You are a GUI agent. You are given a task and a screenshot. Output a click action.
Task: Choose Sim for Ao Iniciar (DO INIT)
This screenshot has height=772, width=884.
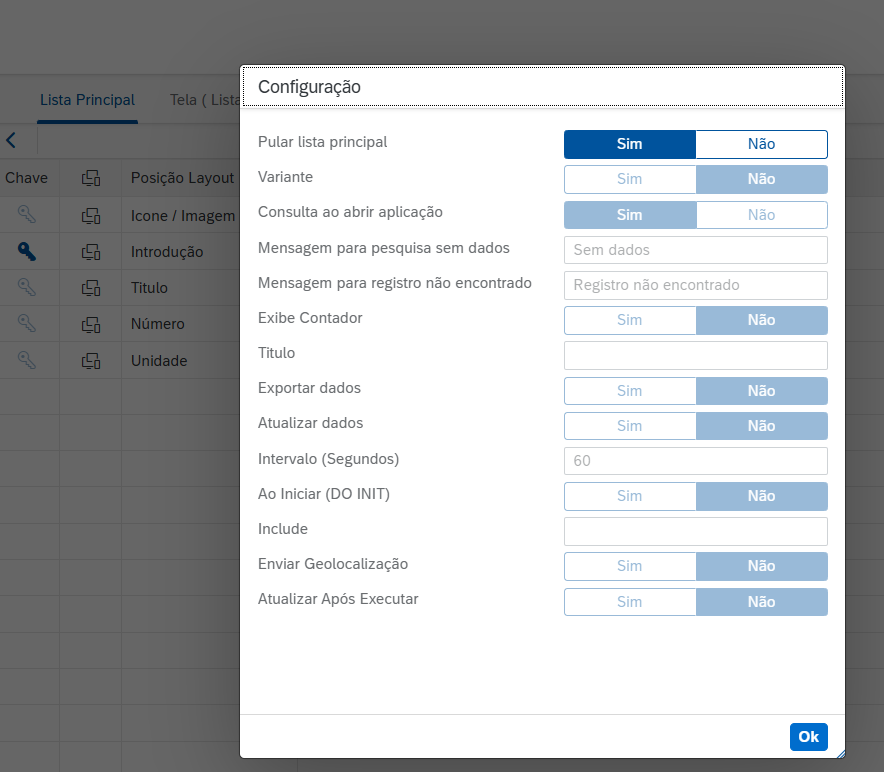click(x=630, y=496)
